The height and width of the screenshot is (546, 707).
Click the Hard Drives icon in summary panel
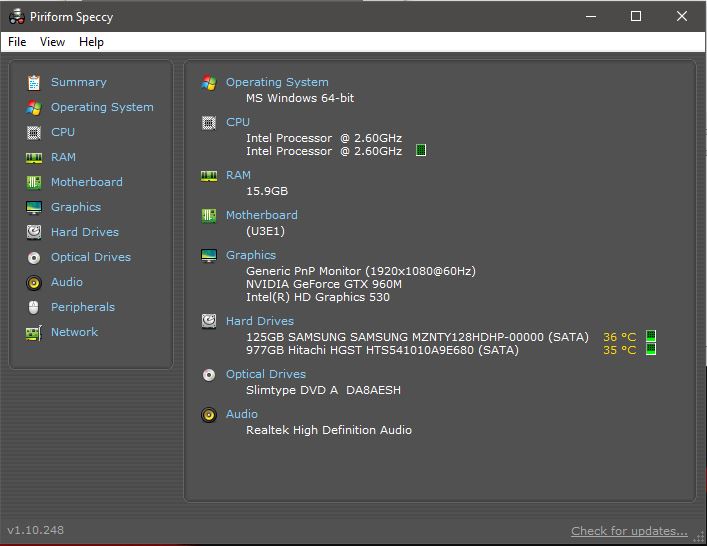click(209, 321)
